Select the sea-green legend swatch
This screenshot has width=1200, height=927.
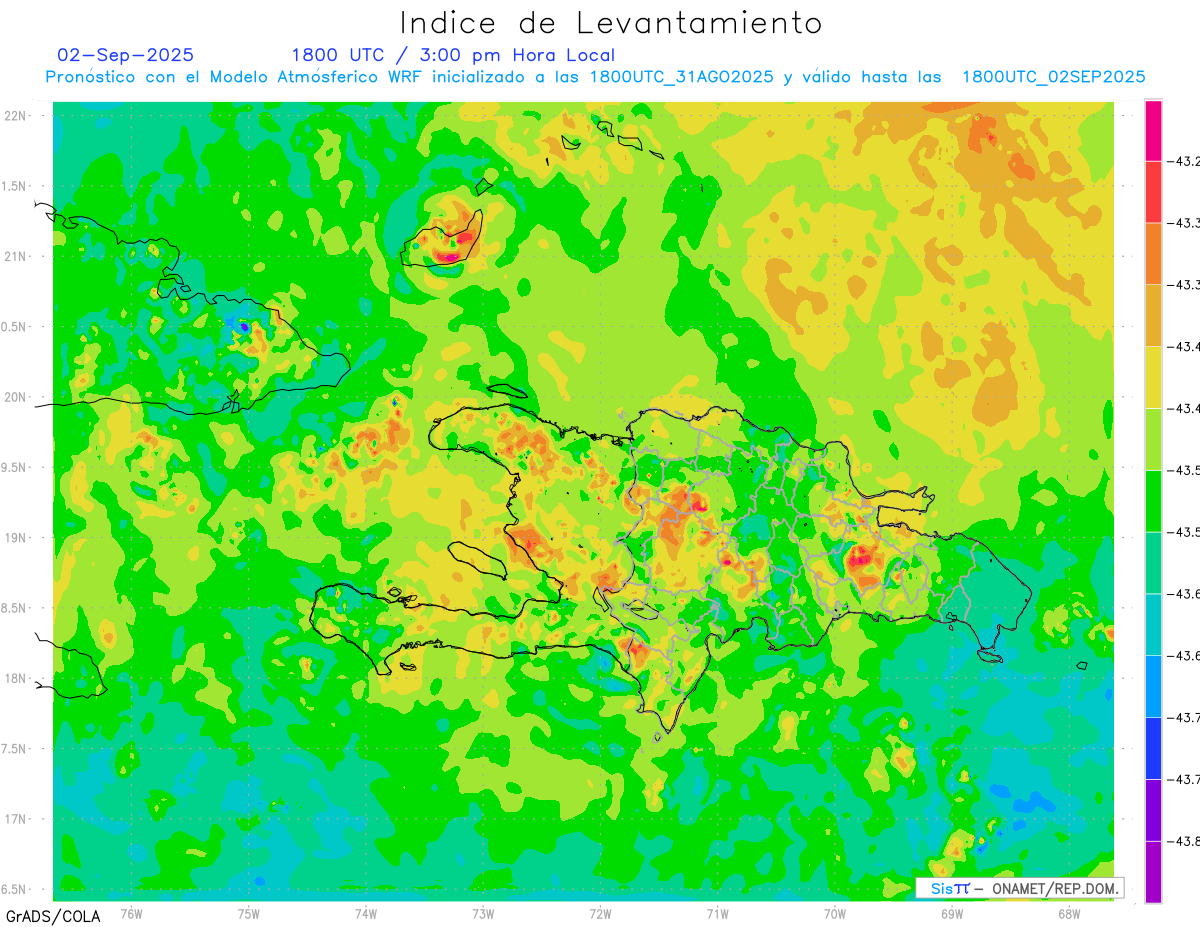(x=1153, y=563)
